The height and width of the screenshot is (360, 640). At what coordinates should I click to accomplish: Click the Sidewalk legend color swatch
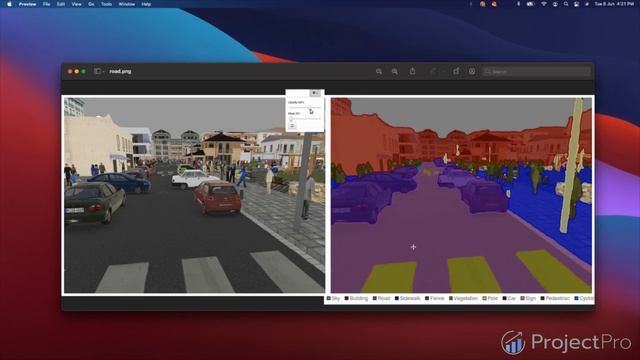[396, 298]
